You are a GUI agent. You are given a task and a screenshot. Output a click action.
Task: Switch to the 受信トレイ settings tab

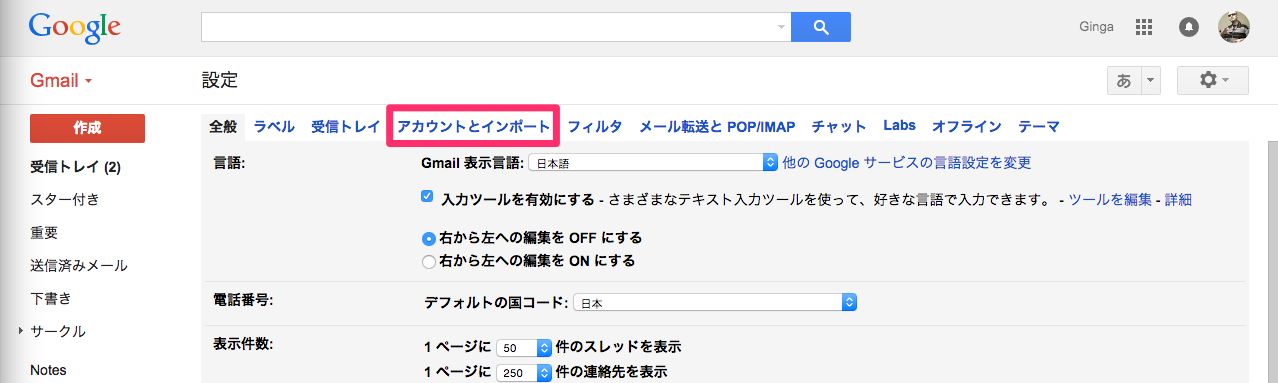pos(345,127)
